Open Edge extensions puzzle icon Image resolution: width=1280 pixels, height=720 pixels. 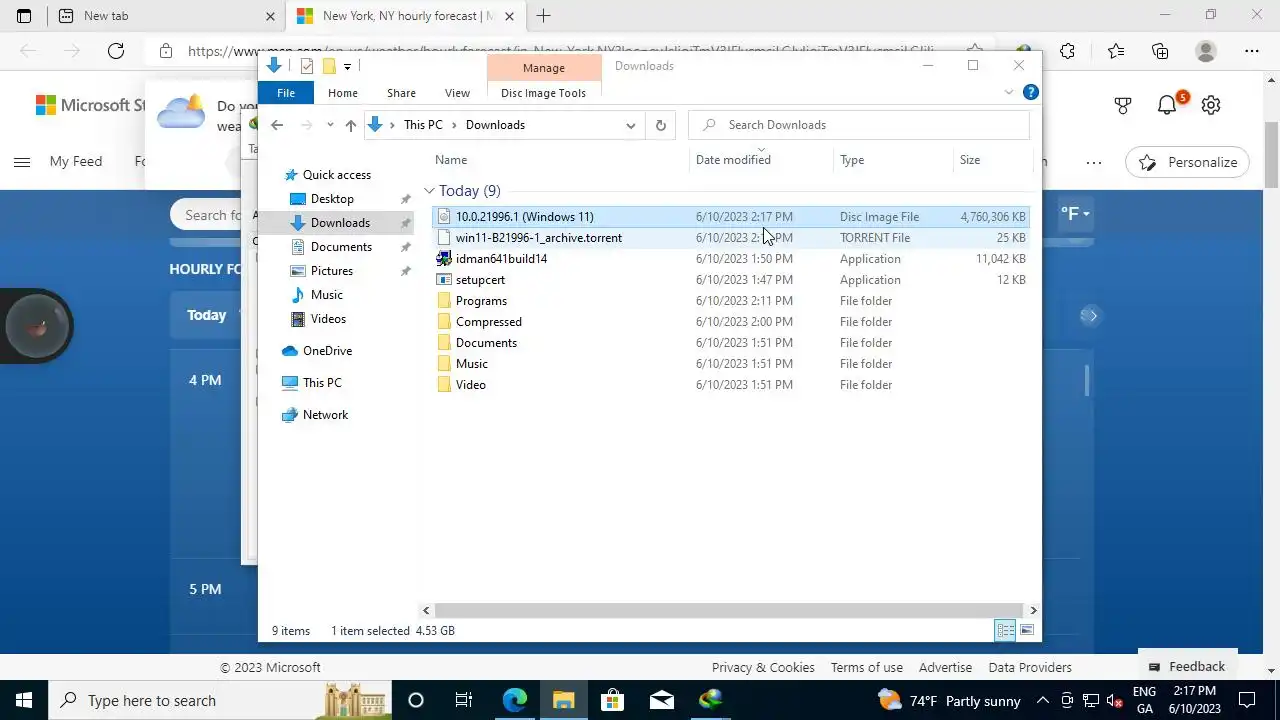1067,51
